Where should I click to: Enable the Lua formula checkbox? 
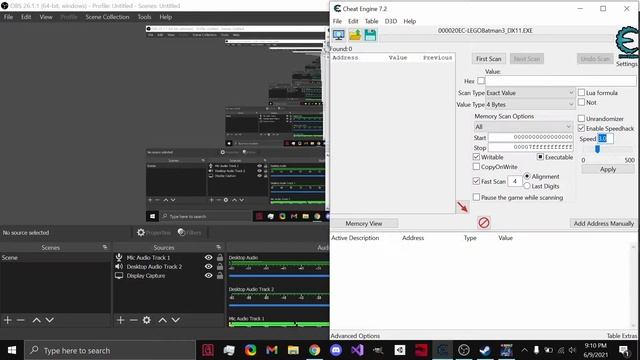[581, 93]
